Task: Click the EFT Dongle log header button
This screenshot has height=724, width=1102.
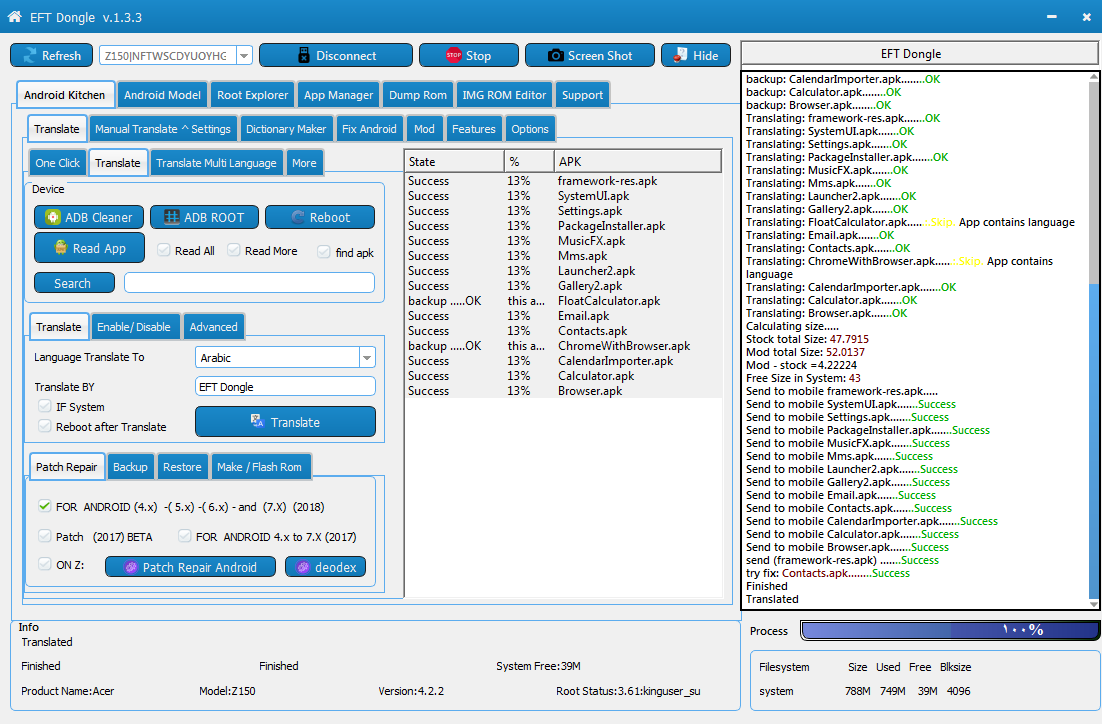Action: [919, 53]
